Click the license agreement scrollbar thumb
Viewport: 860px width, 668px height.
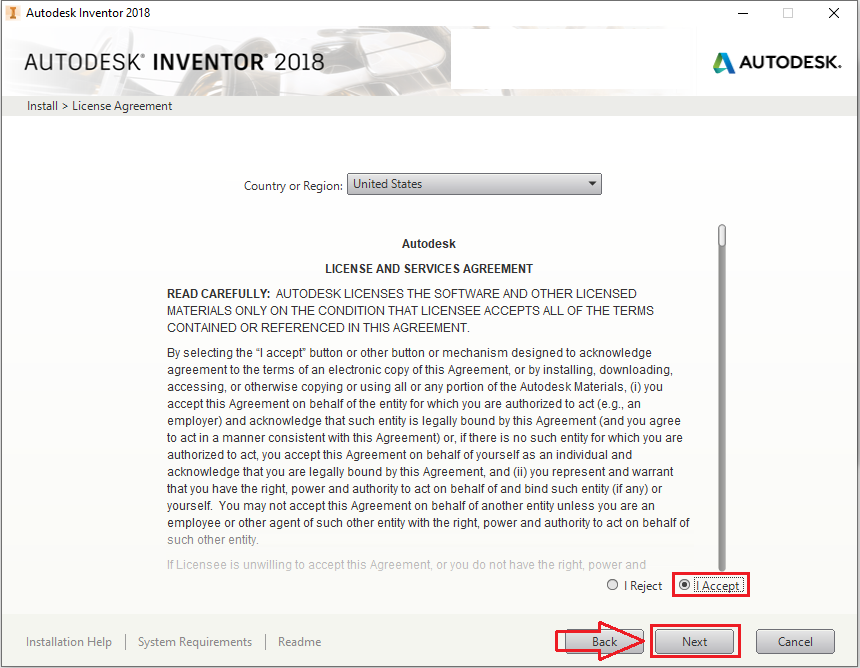pyautogui.click(x=722, y=235)
